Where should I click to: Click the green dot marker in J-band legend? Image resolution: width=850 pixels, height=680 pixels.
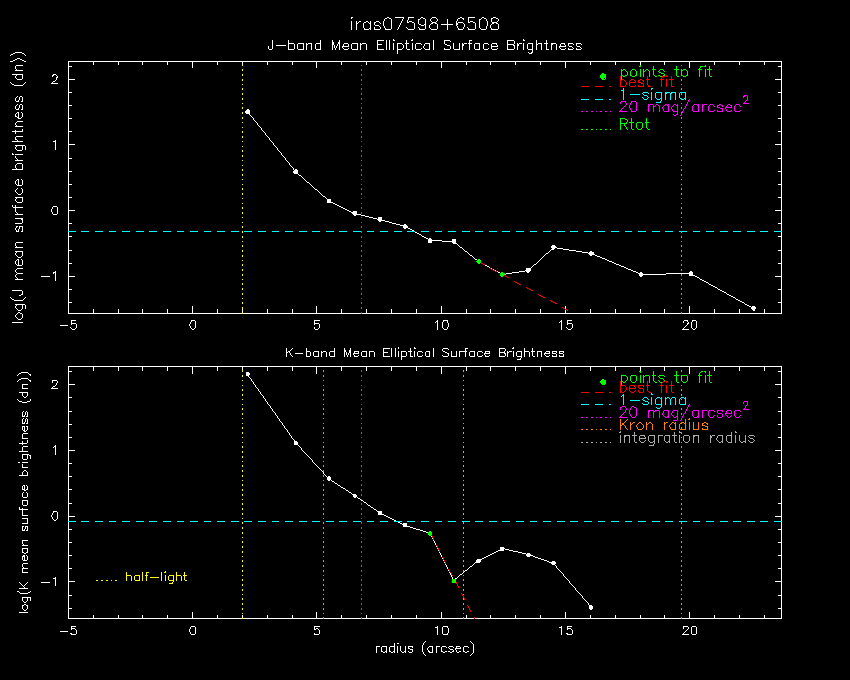click(602, 76)
